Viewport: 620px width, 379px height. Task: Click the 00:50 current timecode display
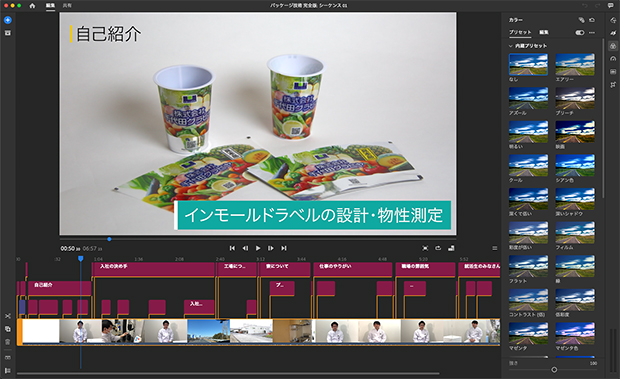tap(70, 249)
